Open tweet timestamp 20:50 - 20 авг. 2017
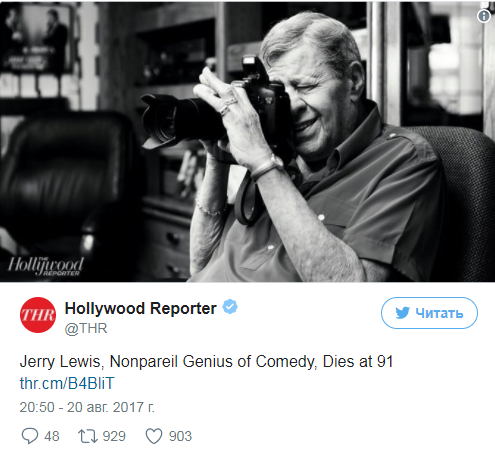This screenshot has width=495, height=458. [x=87, y=407]
